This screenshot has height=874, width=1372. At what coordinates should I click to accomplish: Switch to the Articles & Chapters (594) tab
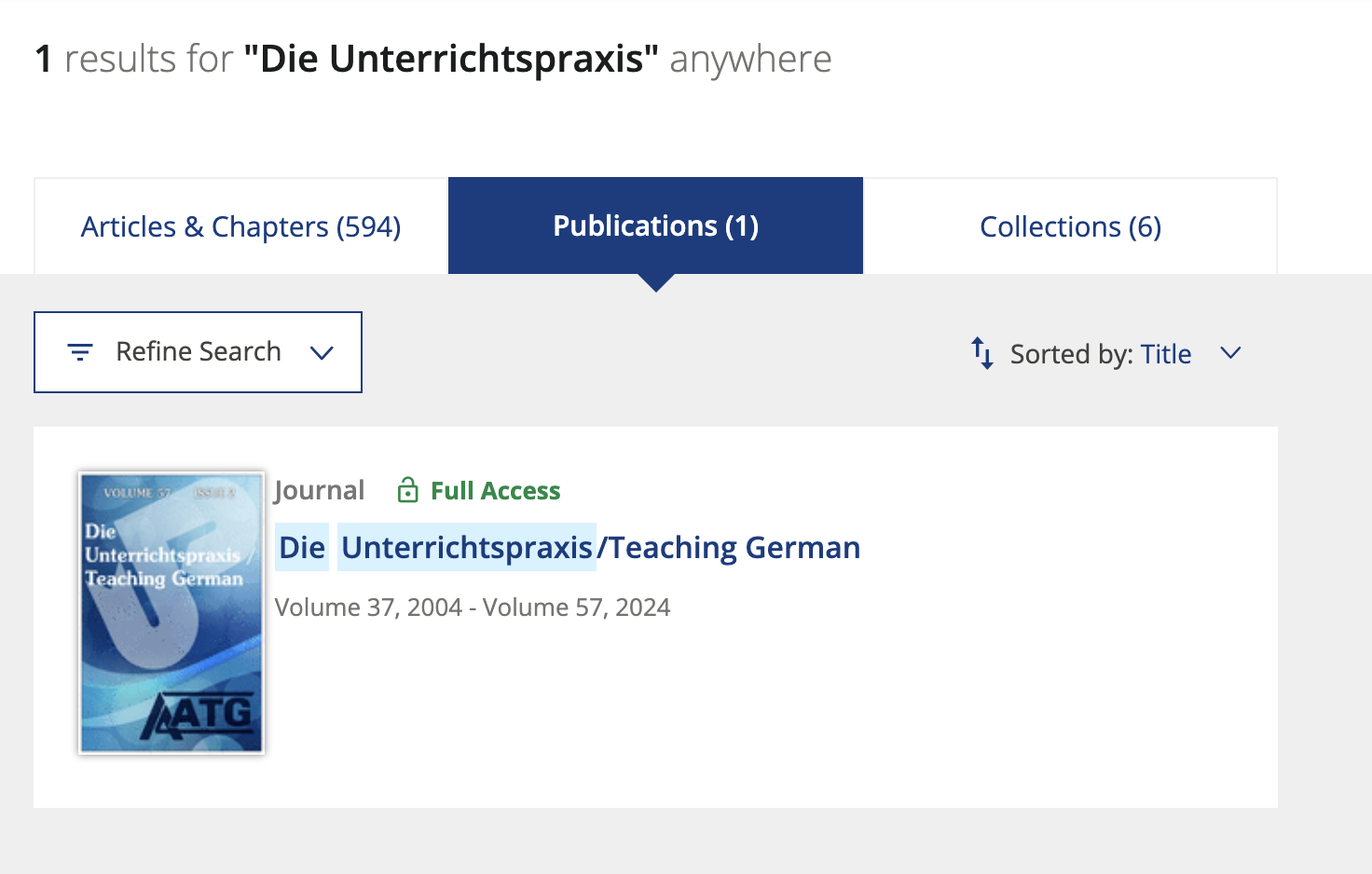240,226
